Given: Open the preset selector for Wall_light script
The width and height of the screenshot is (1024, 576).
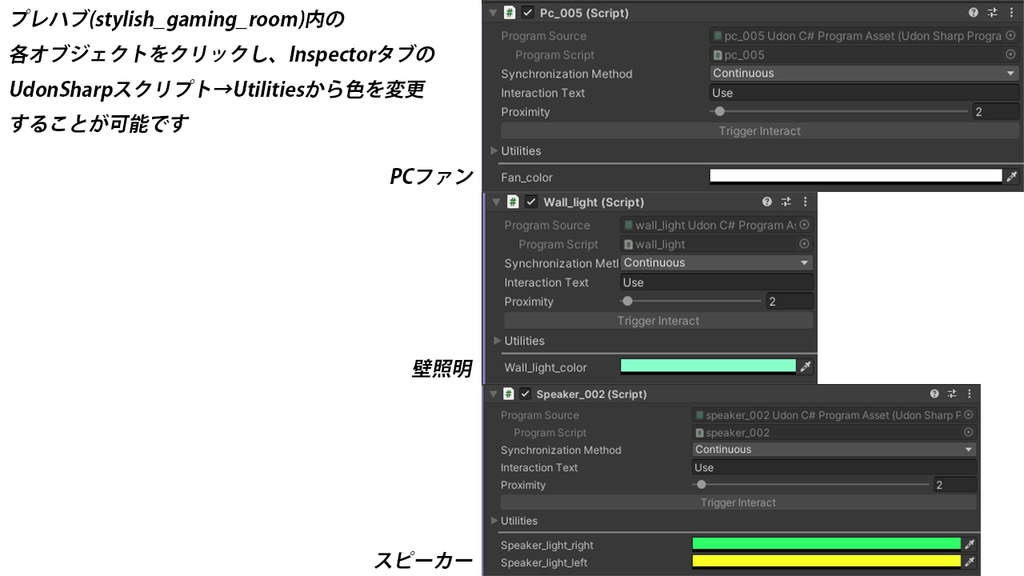Looking at the screenshot, I should (x=785, y=202).
